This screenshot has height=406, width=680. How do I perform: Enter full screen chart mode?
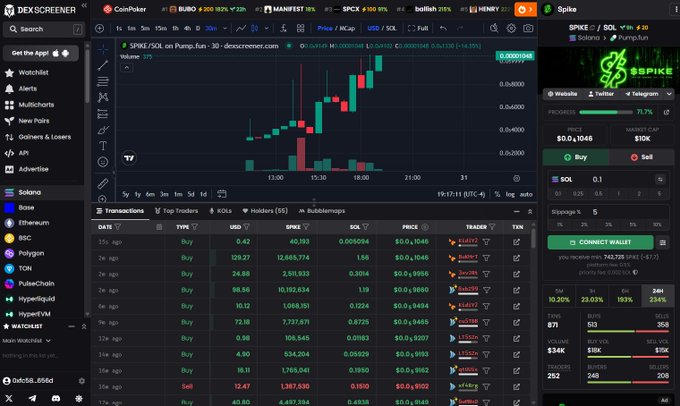coord(418,28)
